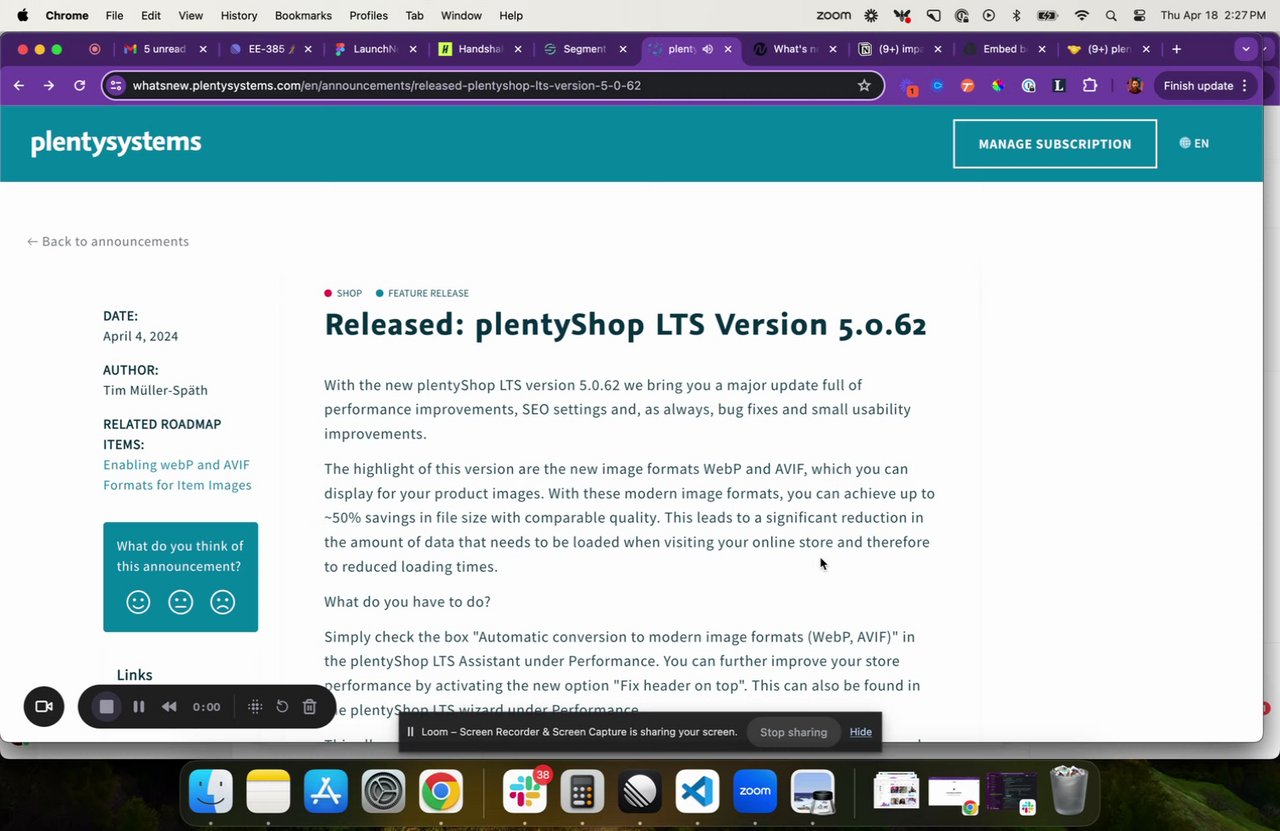This screenshot has height=831, width=1280.
Task: Open the Profiles menu
Action: click(x=368, y=16)
